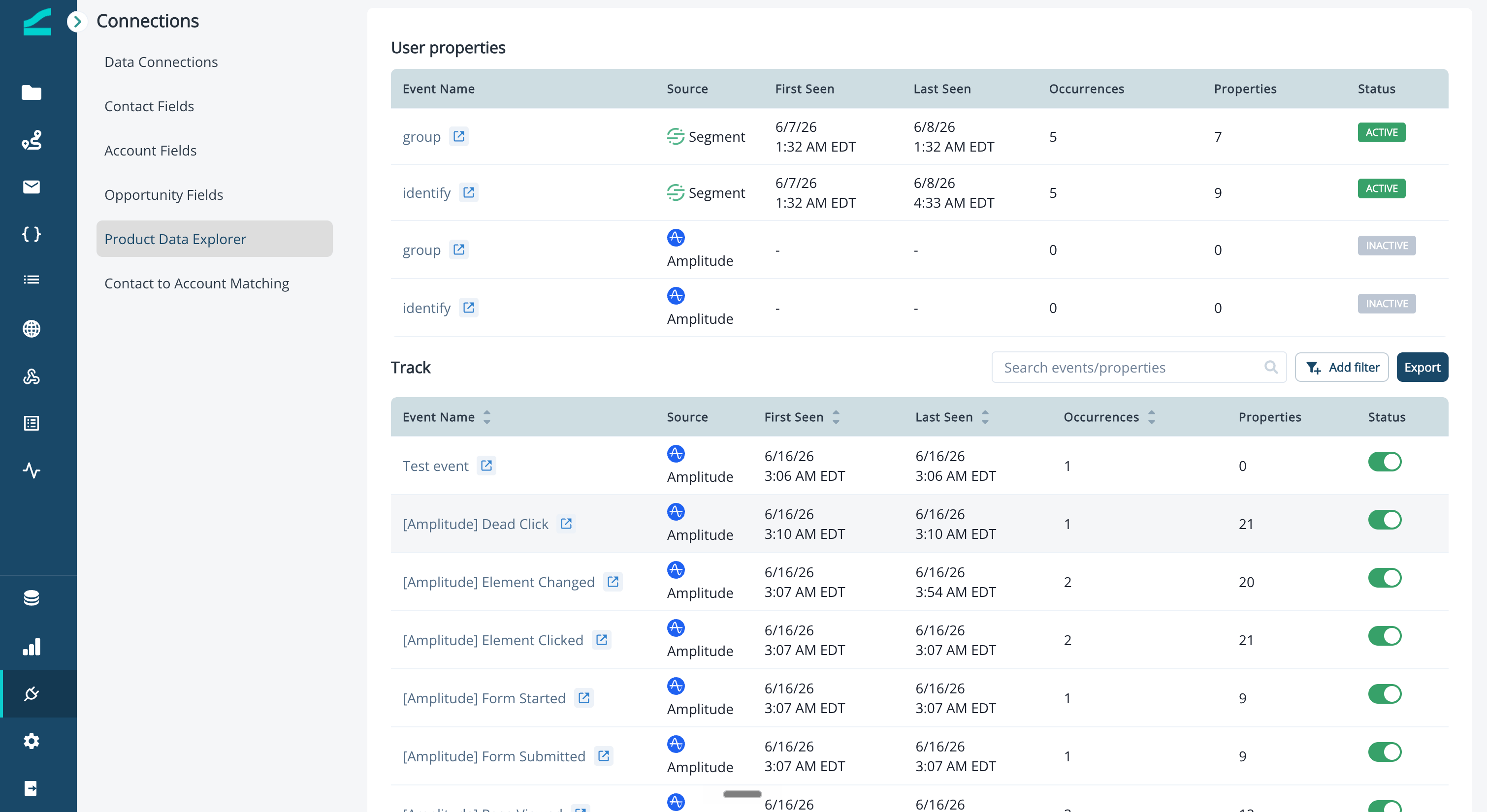Select Product Data Explorer menu item

click(214, 239)
